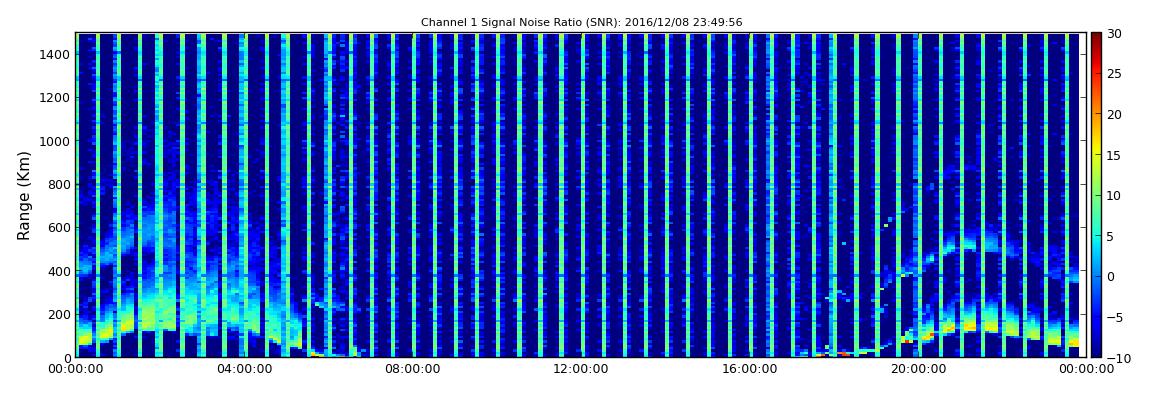Click the colorbar value −5
1150x407 pixels.
pos(1114,318)
